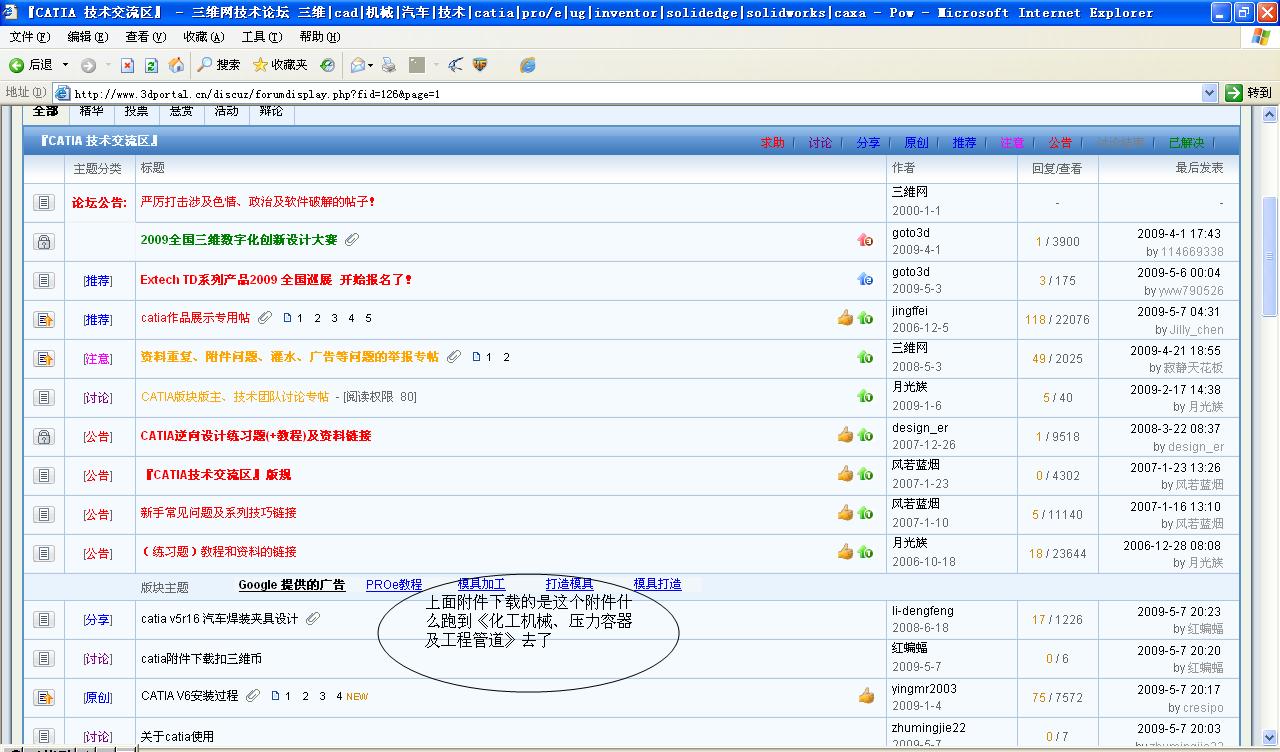
Task: Stop page loading with red X icon
Action: coord(127,65)
